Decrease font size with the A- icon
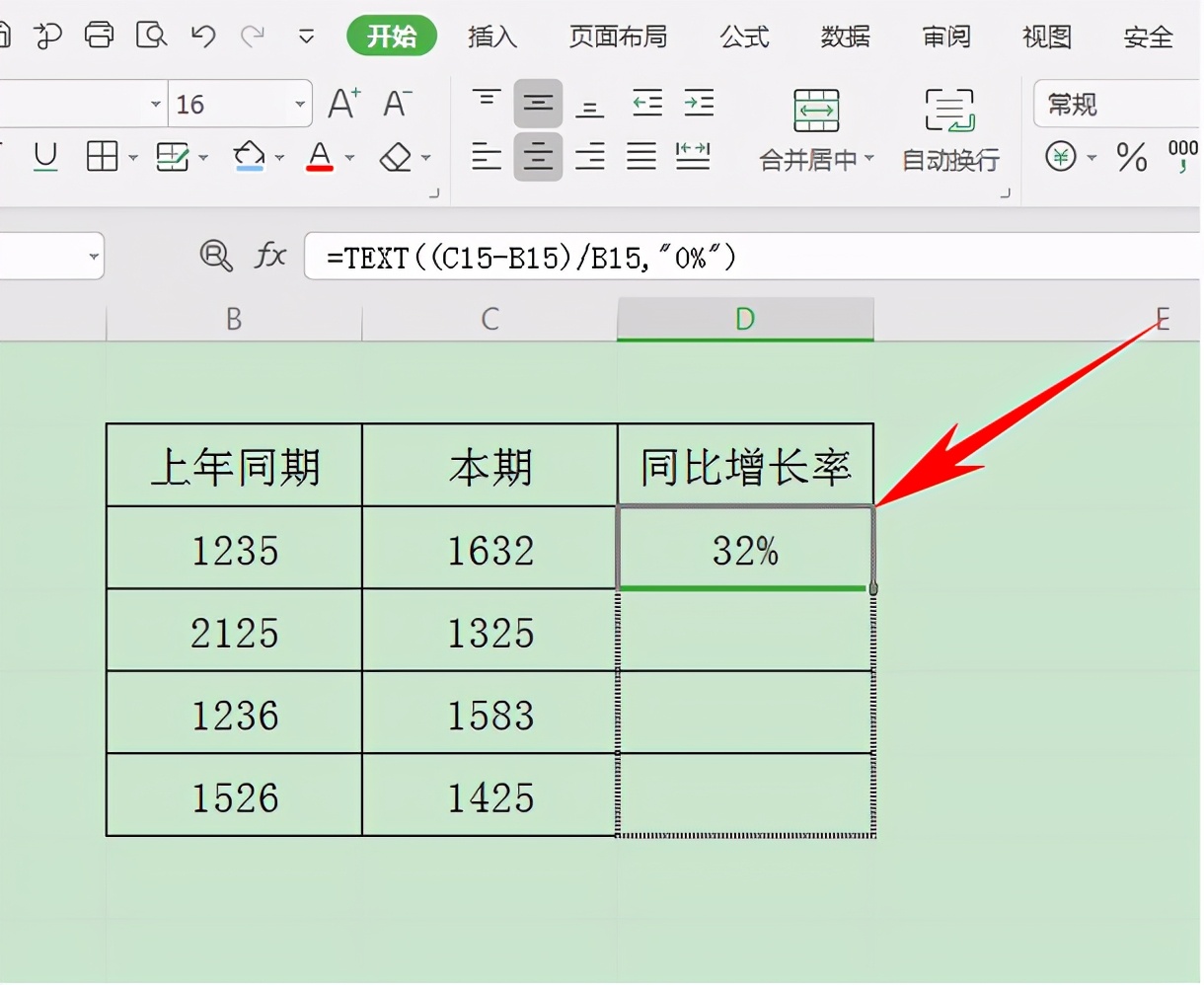 point(395,103)
